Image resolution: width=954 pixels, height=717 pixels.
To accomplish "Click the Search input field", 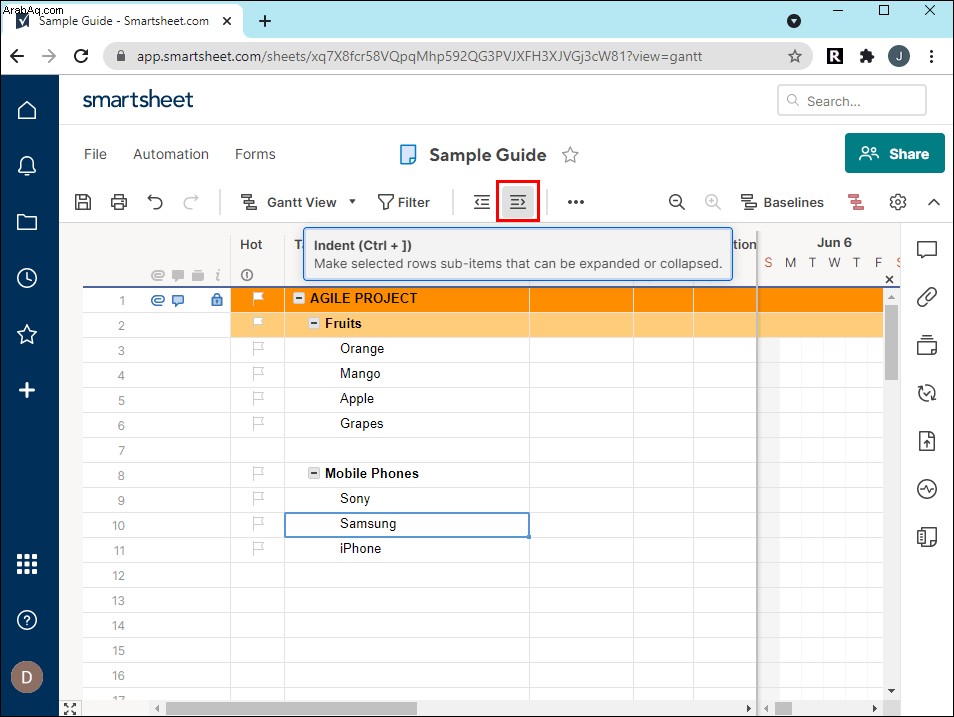I will (x=852, y=100).
